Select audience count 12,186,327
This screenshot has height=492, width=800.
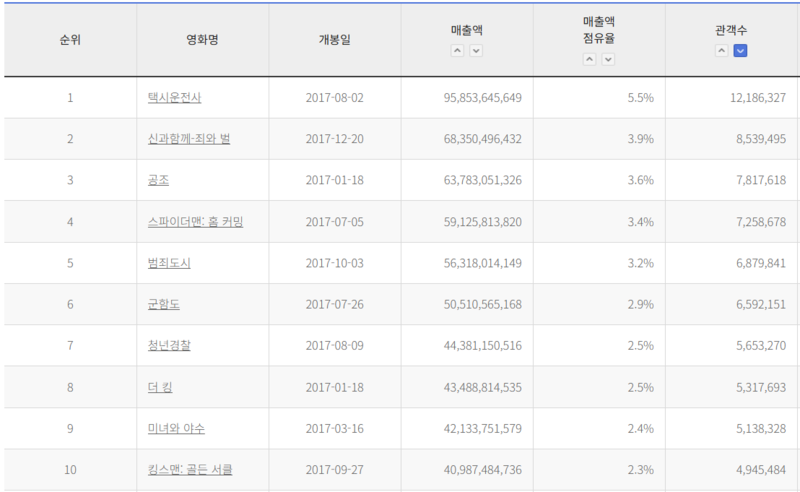pyautogui.click(x=758, y=97)
